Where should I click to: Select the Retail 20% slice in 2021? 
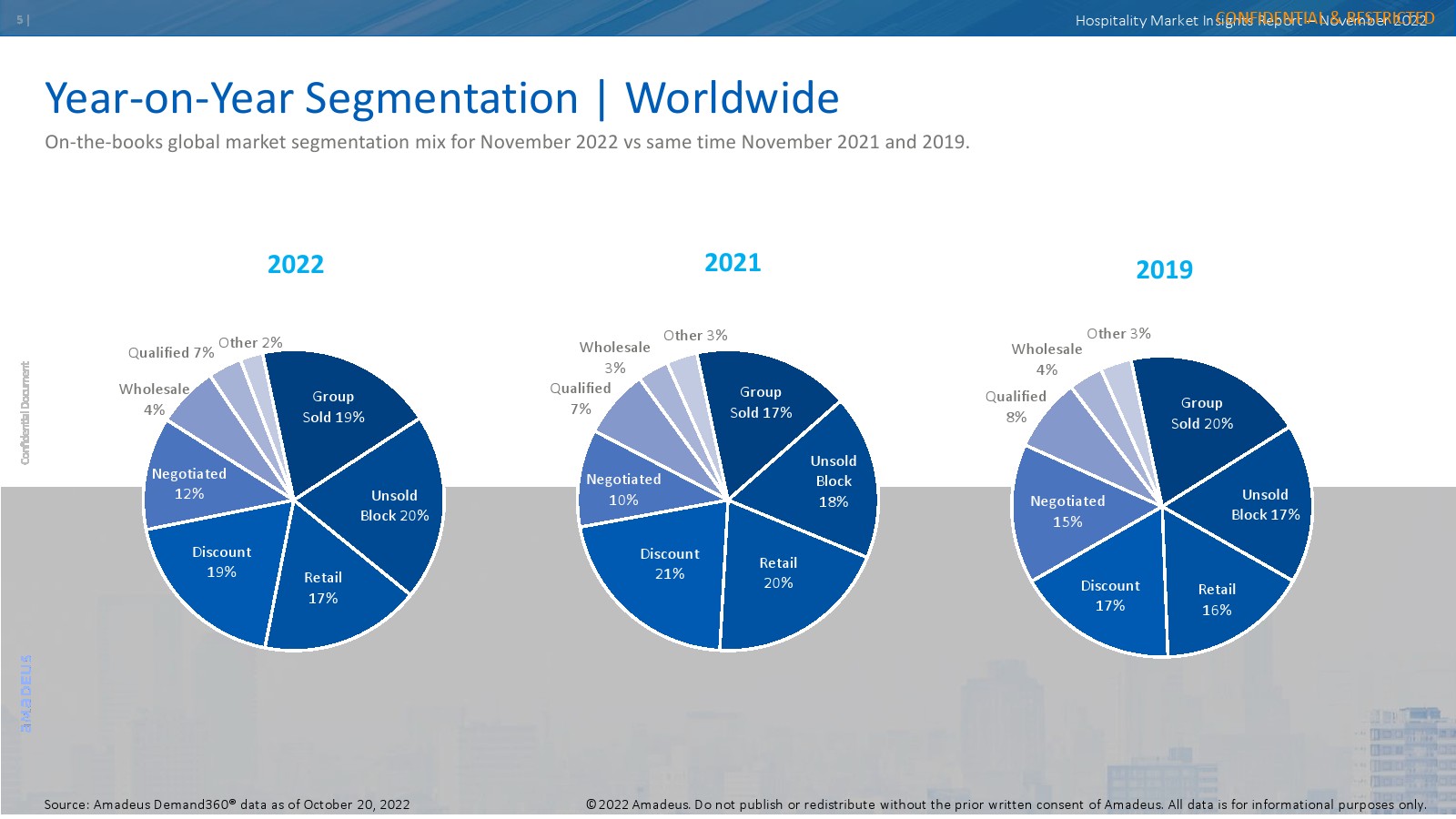pyautogui.click(x=778, y=573)
